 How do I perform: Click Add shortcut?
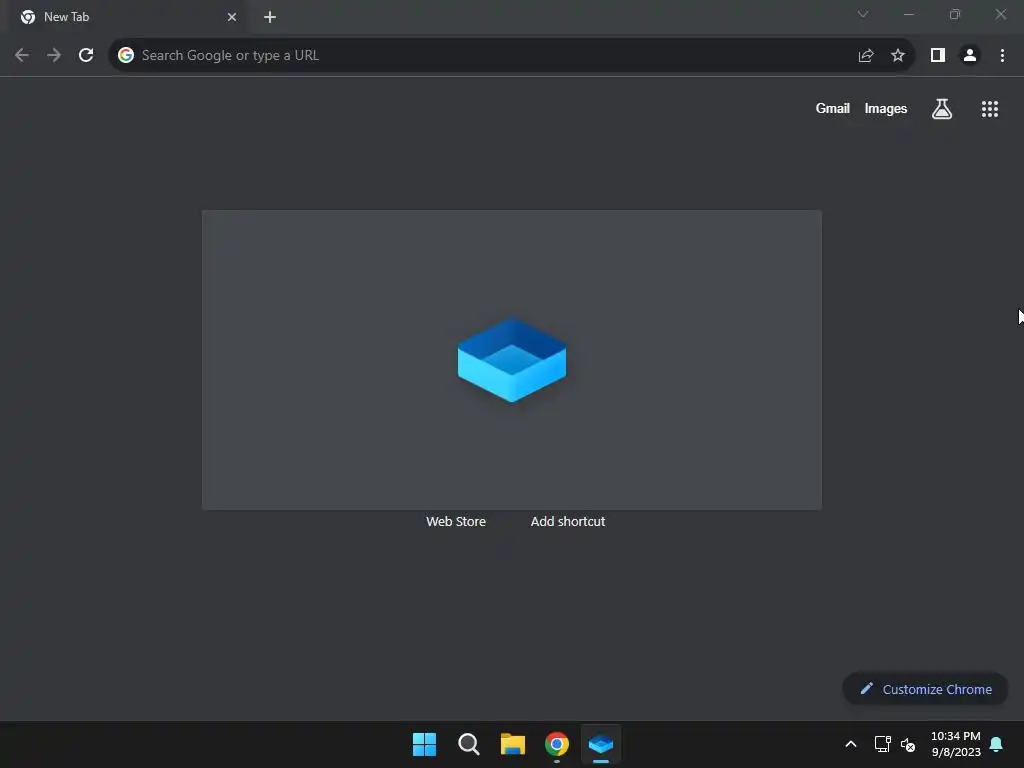click(x=568, y=521)
